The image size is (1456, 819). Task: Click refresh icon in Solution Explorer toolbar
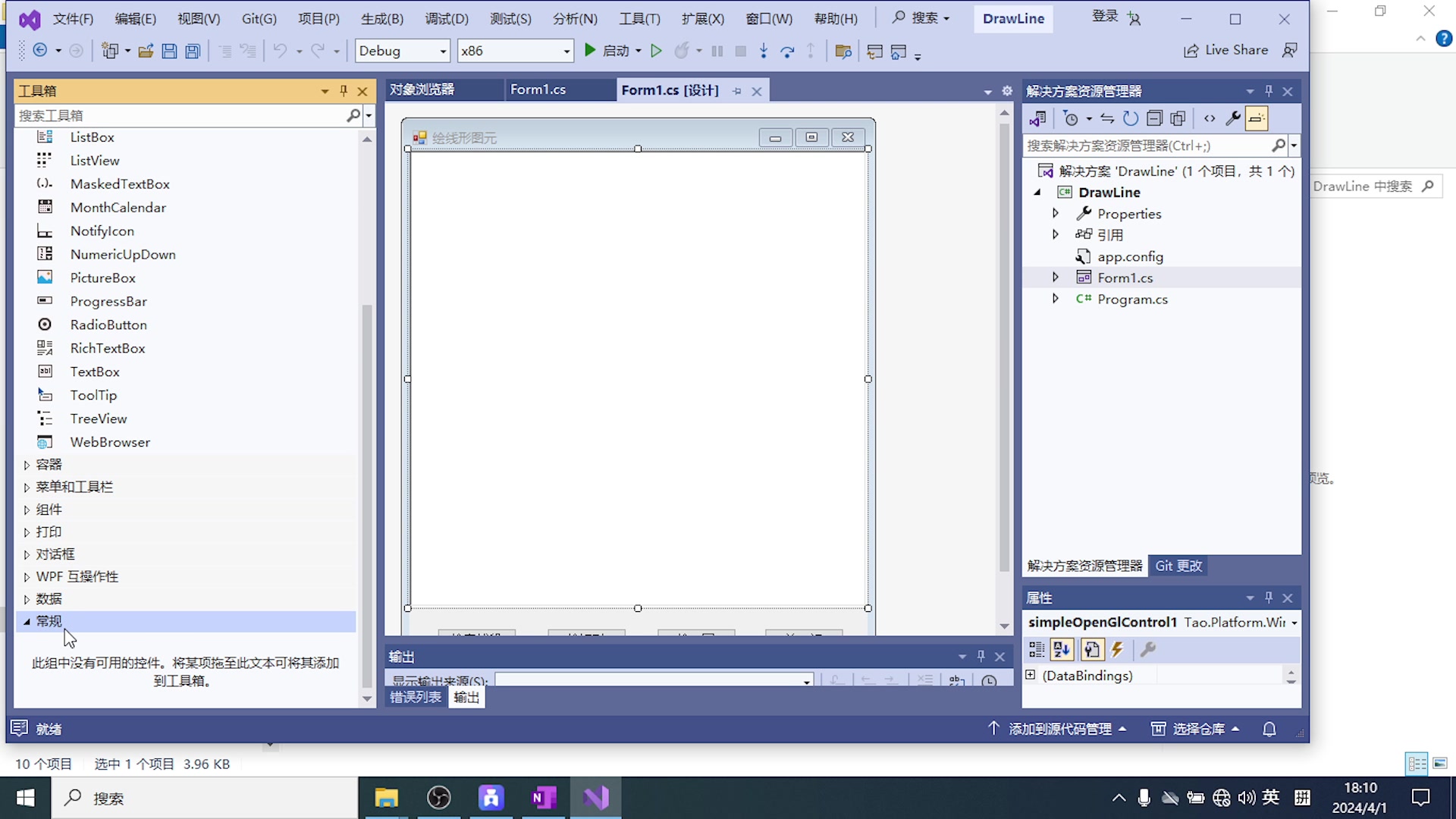click(1131, 118)
